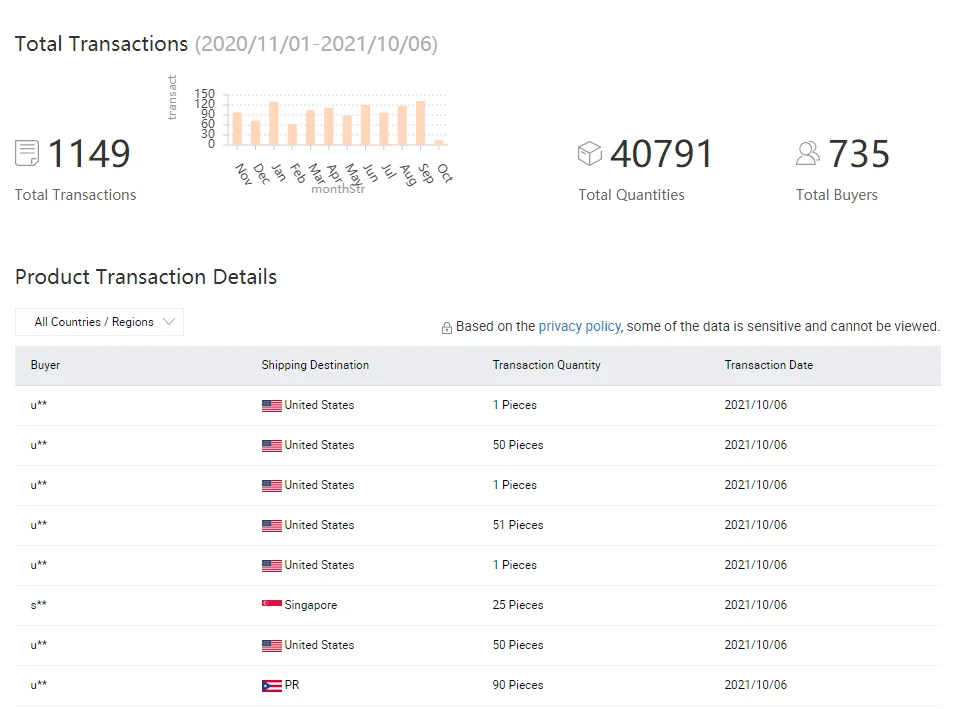Click the January bar in the chart
This screenshot has width=955, height=709.
[273, 123]
